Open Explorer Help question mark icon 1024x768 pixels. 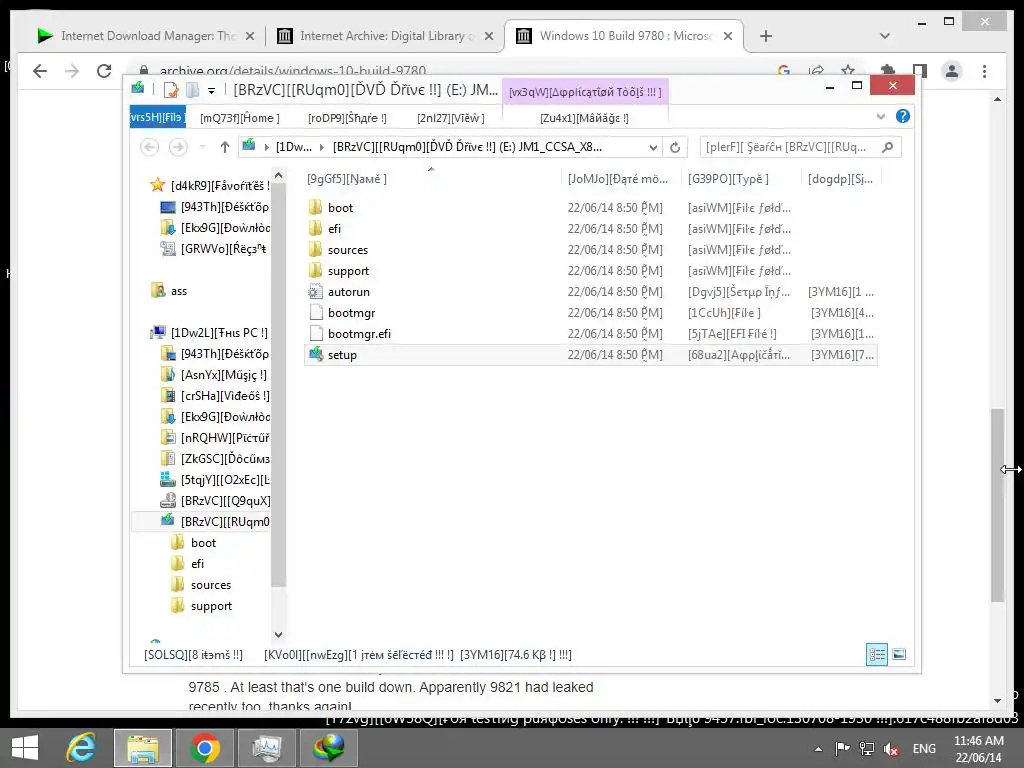903,116
